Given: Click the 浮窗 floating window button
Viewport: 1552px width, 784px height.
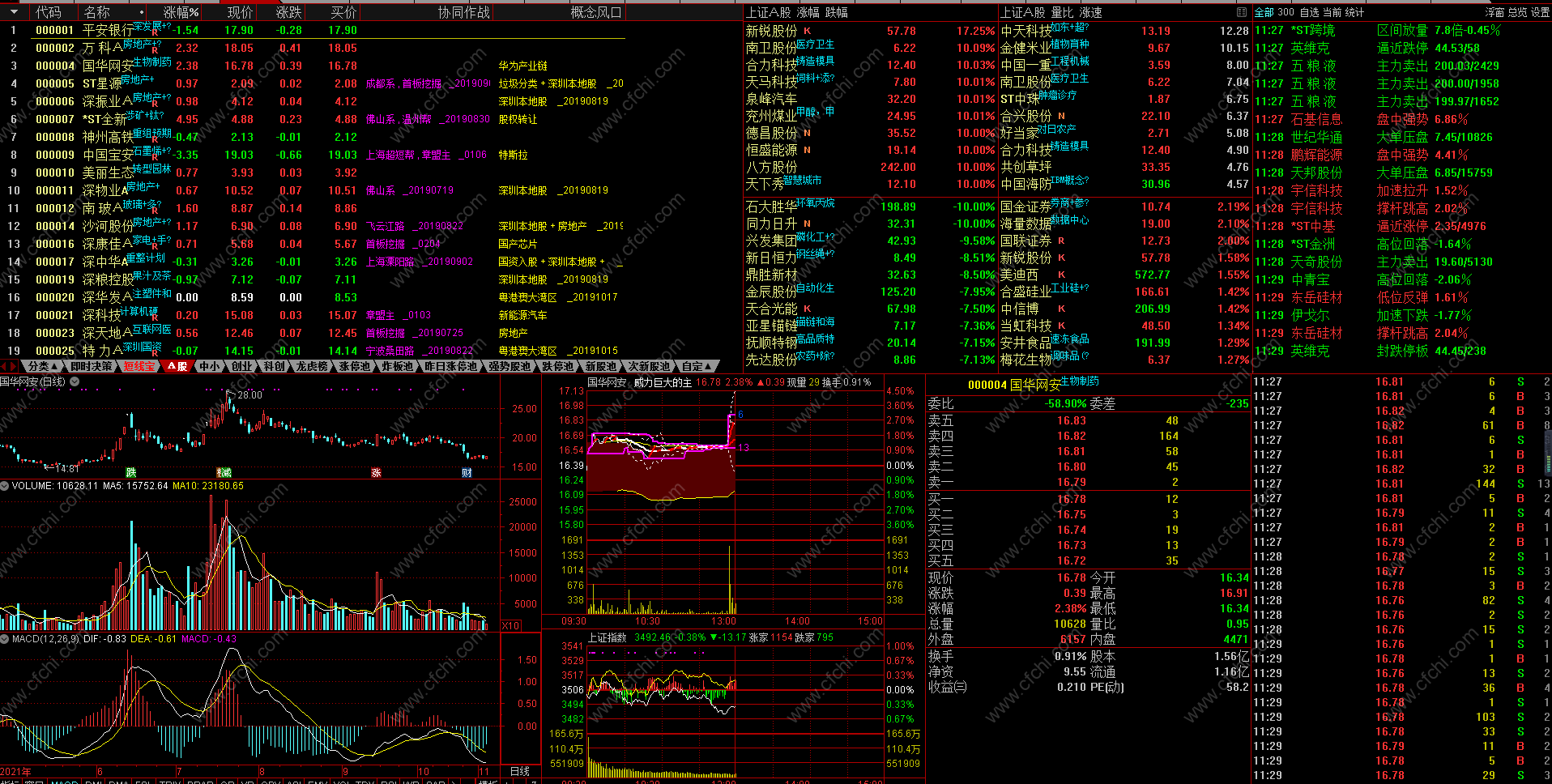Looking at the screenshot, I should [x=1494, y=12].
